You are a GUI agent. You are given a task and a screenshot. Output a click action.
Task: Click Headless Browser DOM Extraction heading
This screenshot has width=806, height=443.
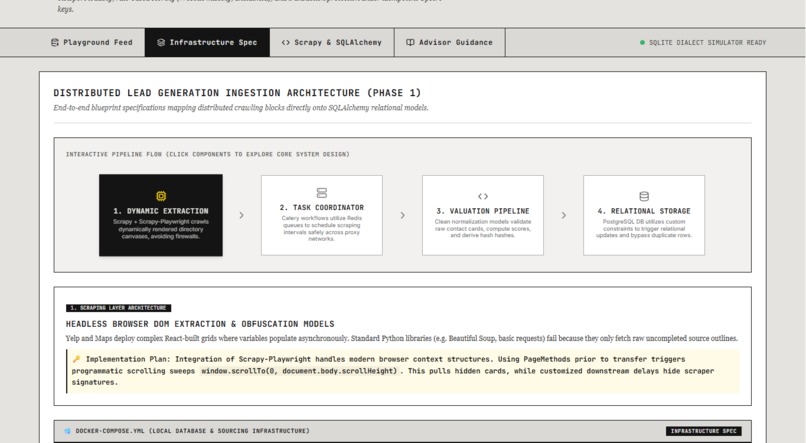coord(200,324)
